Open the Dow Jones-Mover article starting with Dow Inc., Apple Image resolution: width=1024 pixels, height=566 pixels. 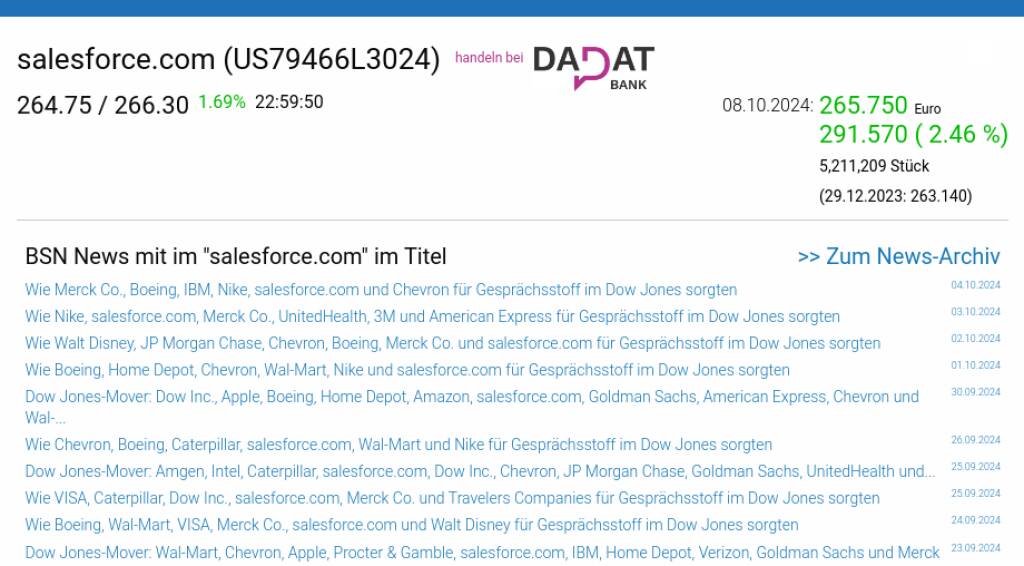click(472, 407)
